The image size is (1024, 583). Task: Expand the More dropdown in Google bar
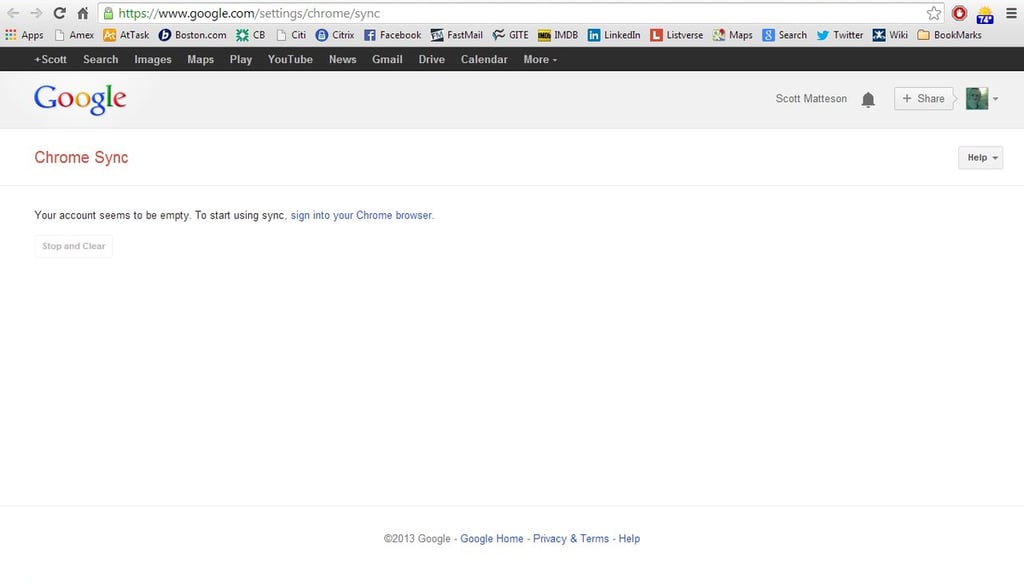[540, 59]
